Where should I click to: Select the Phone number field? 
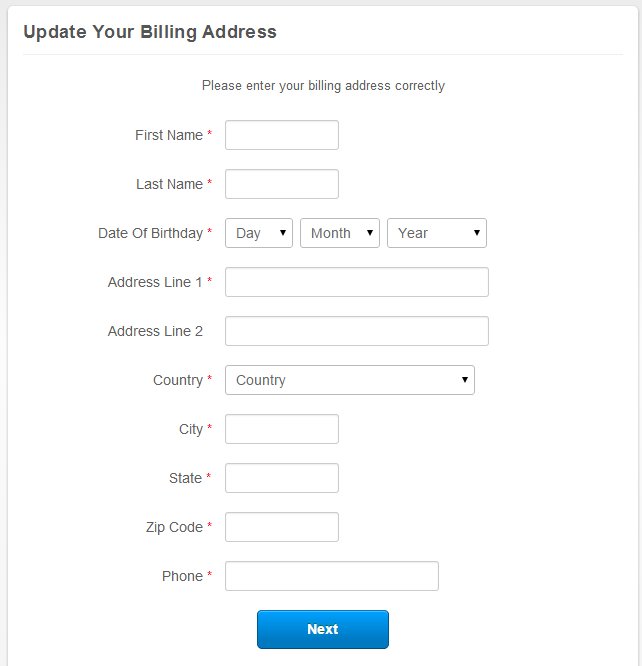331,576
